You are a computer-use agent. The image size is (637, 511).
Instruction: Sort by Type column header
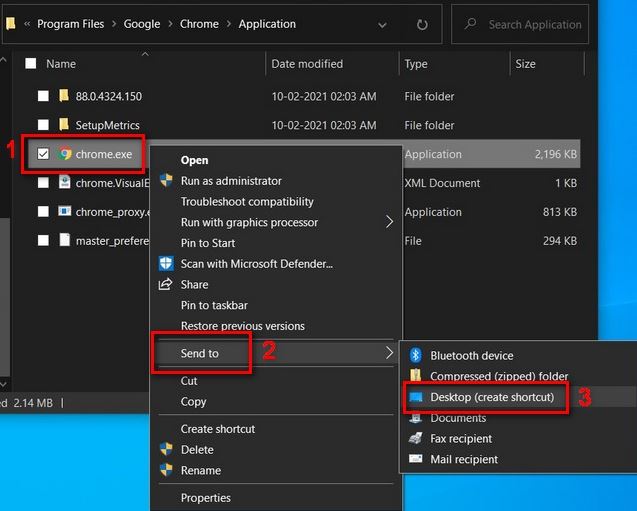[x=416, y=64]
